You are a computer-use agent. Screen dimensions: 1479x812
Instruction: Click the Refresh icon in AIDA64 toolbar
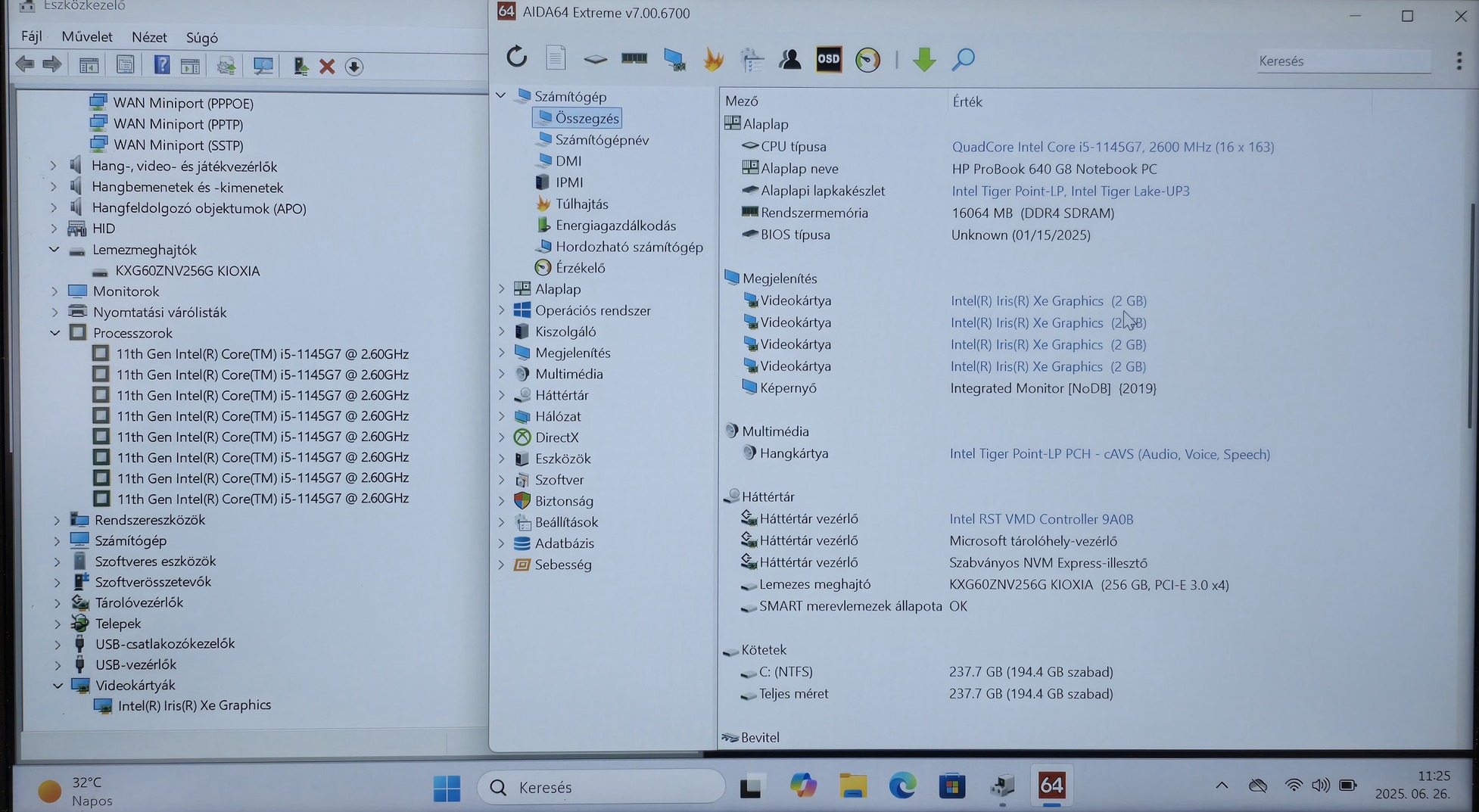point(516,57)
